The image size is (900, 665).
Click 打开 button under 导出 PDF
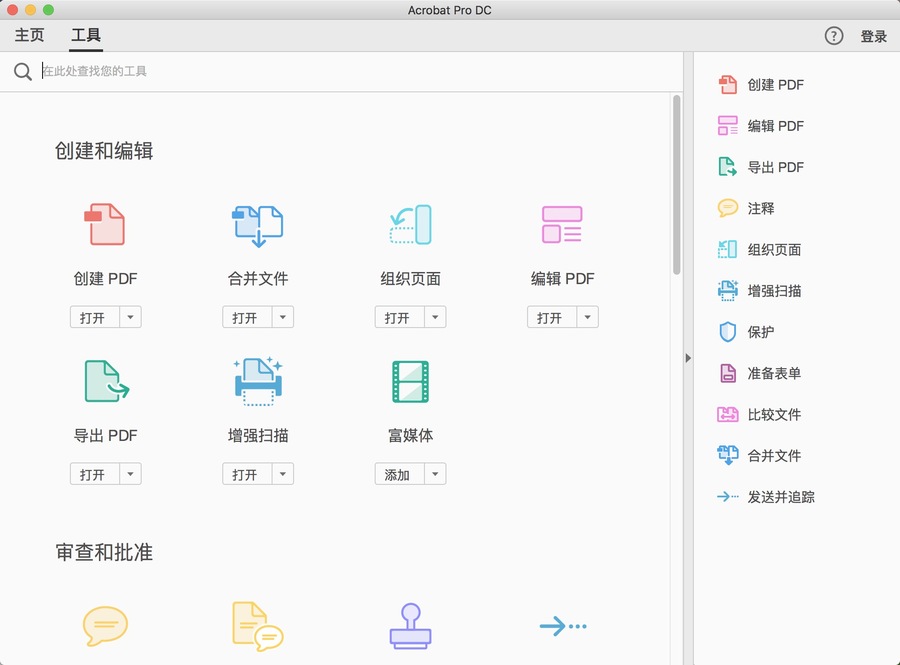tap(95, 474)
